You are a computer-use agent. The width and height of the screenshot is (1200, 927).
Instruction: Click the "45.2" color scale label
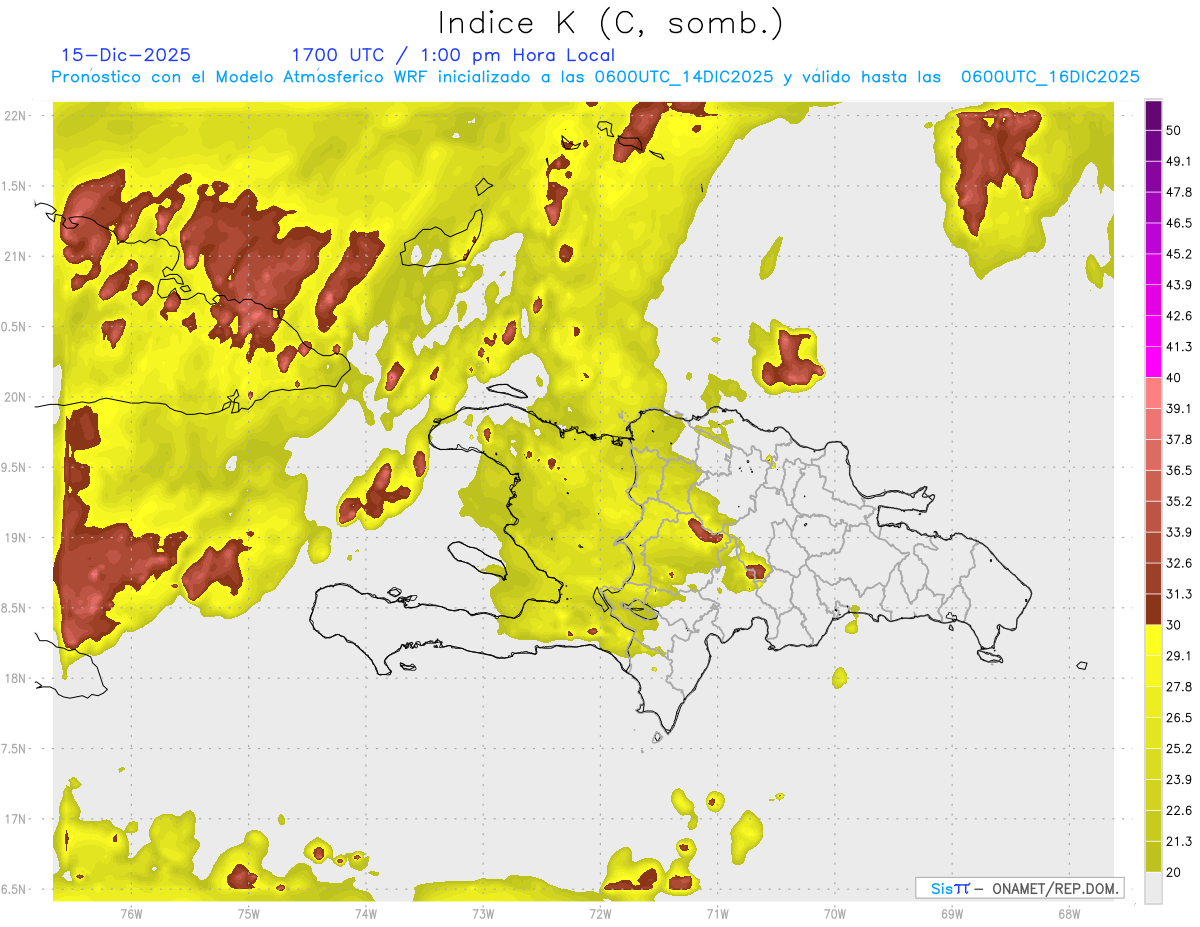click(1179, 254)
